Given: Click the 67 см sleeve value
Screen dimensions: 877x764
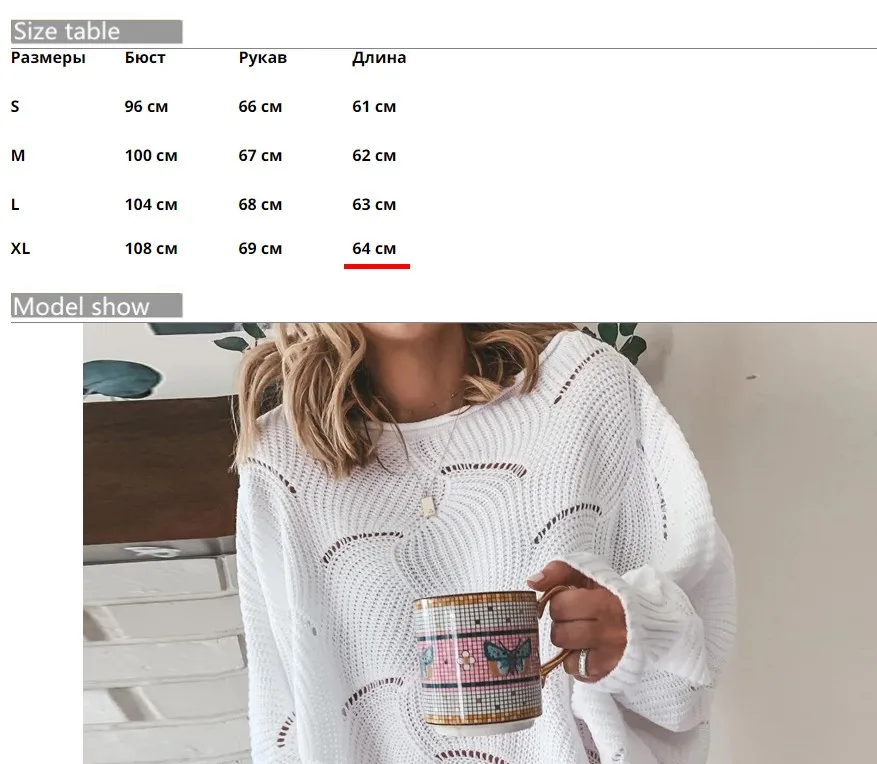Looking at the screenshot, I should tap(260, 155).
